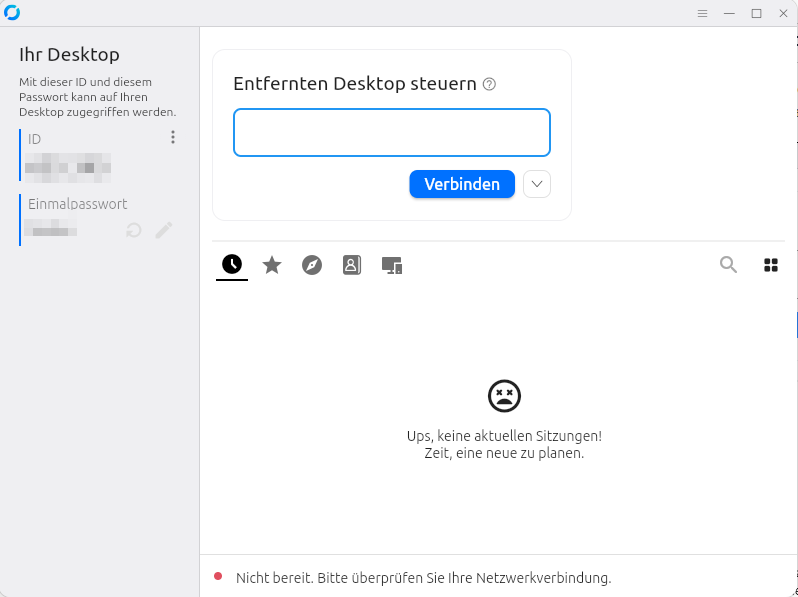Click the blurred Einmalpasswort value

coord(52,231)
